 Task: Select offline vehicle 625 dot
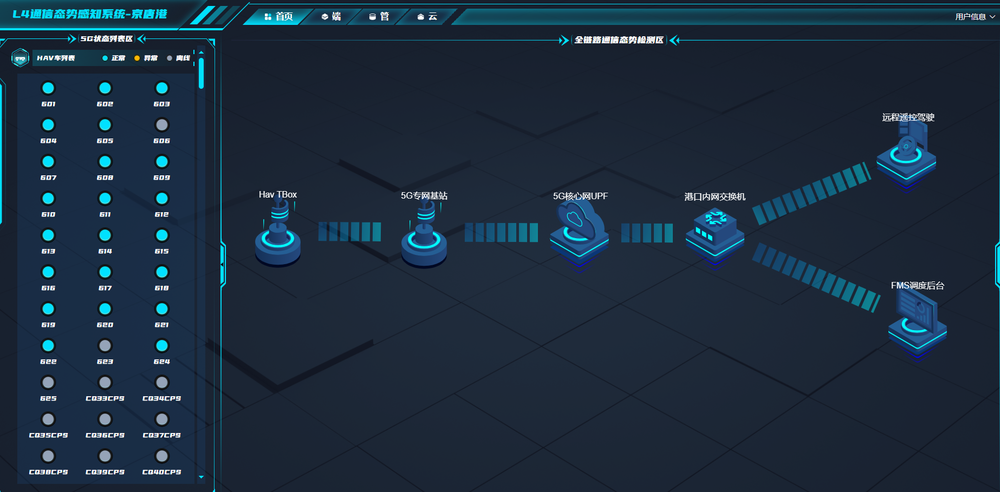[48, 382]
